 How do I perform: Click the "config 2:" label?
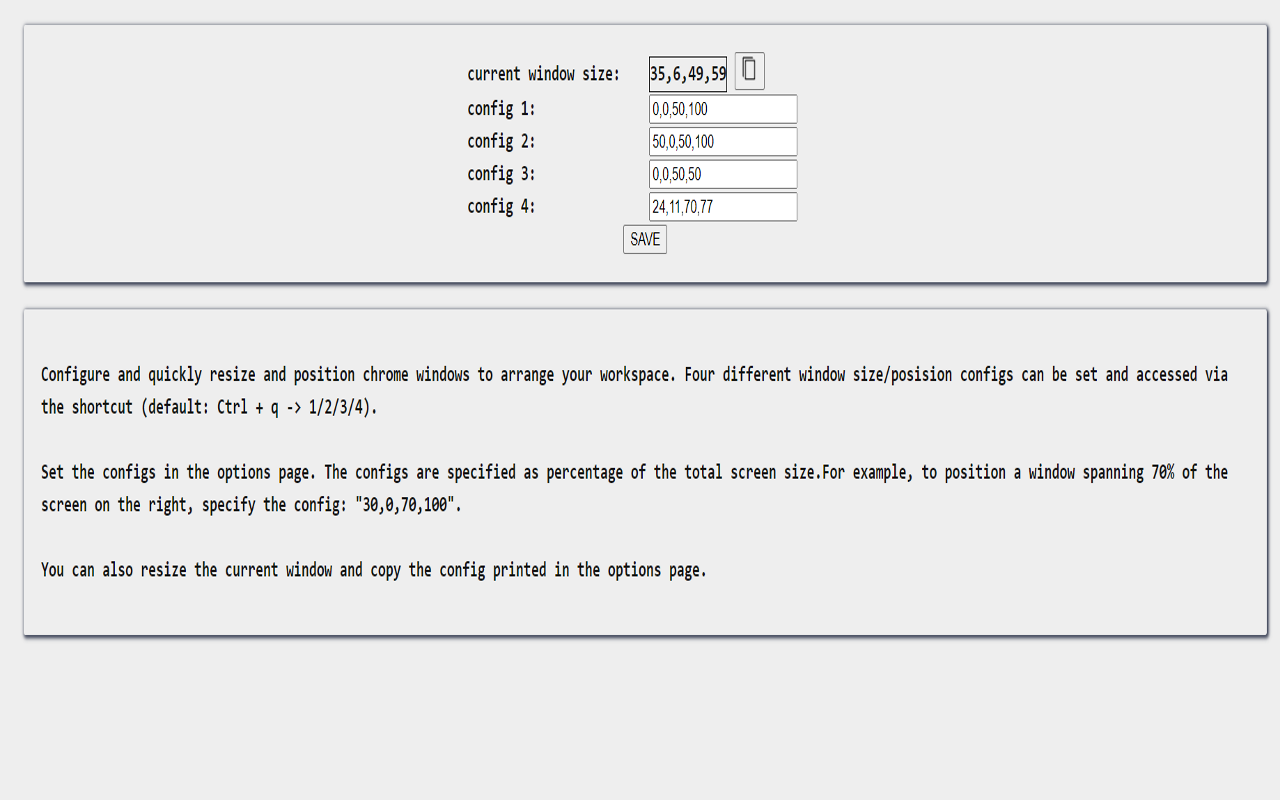coord(501,142)
